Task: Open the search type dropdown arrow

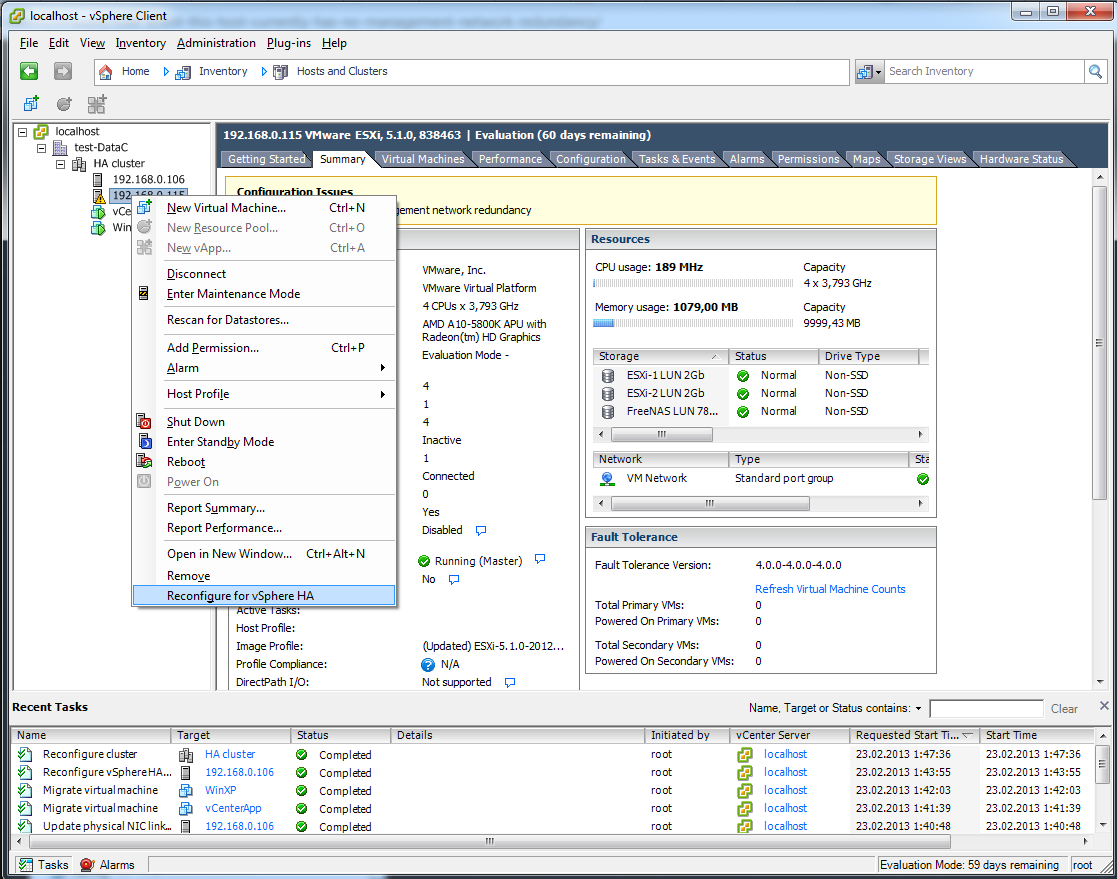Action: 878,72
